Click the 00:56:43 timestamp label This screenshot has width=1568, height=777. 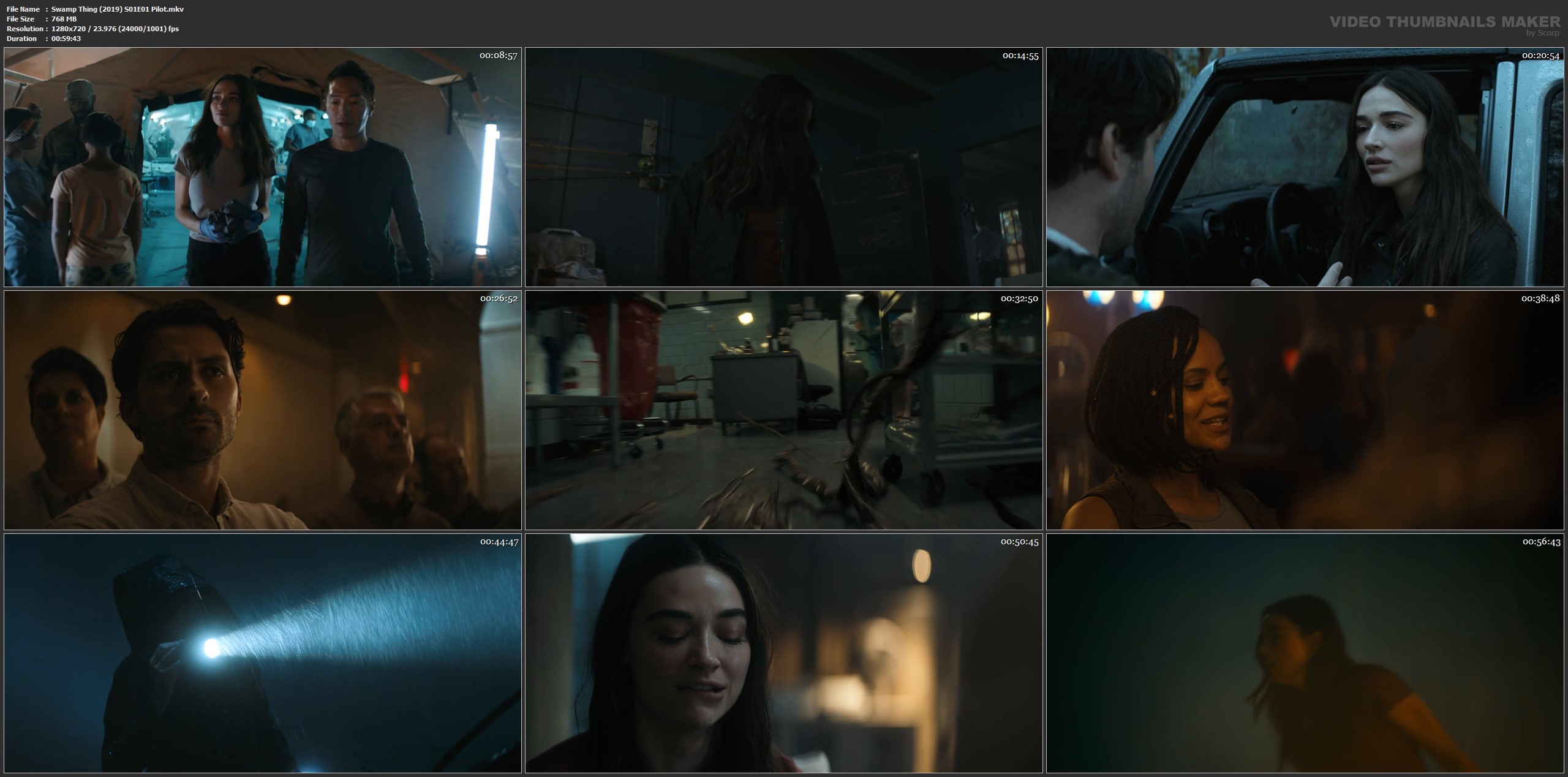(1540, 542)
